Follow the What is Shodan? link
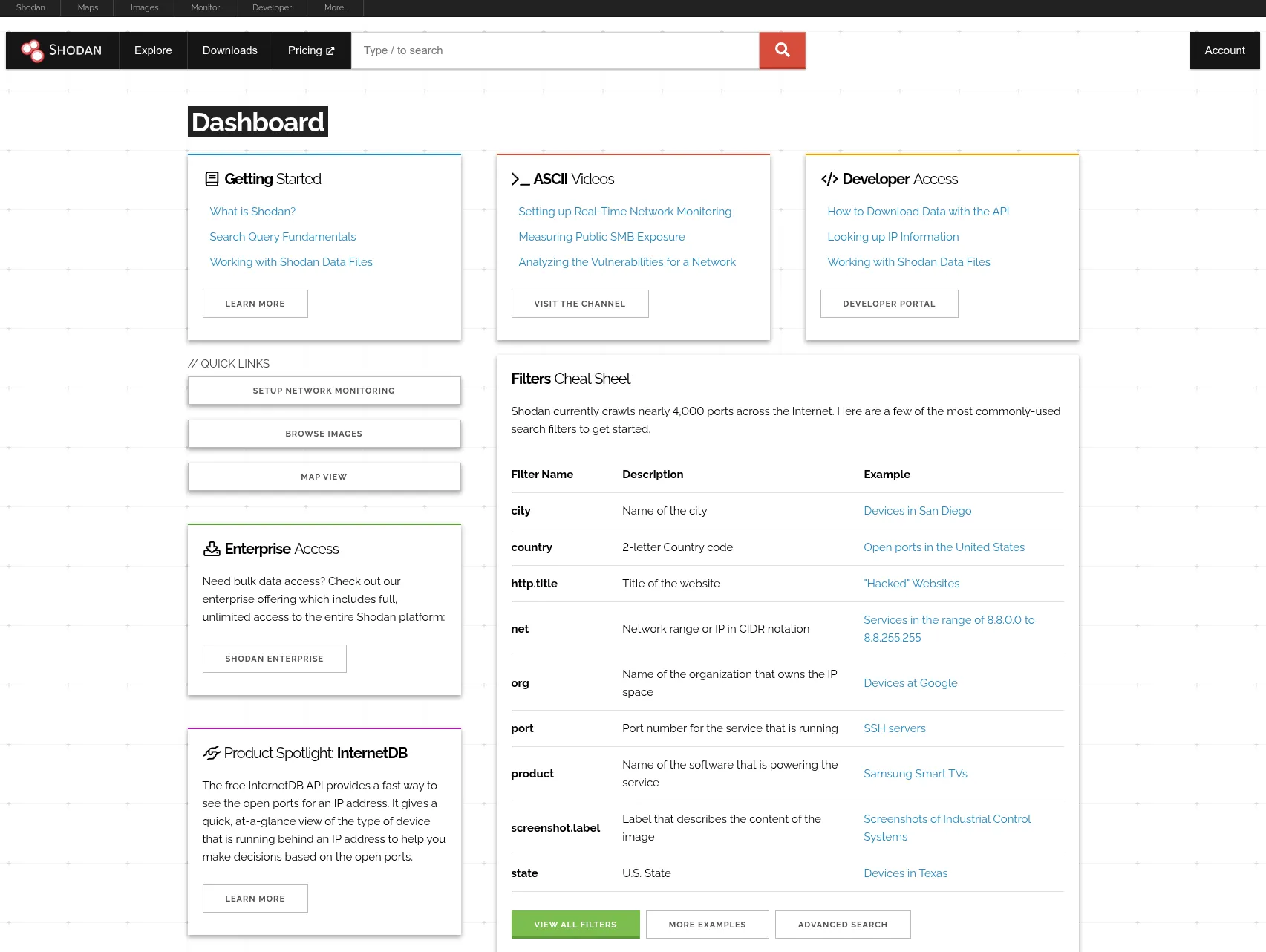Screen dimensions: 1266x952 [x=252, y=211]
